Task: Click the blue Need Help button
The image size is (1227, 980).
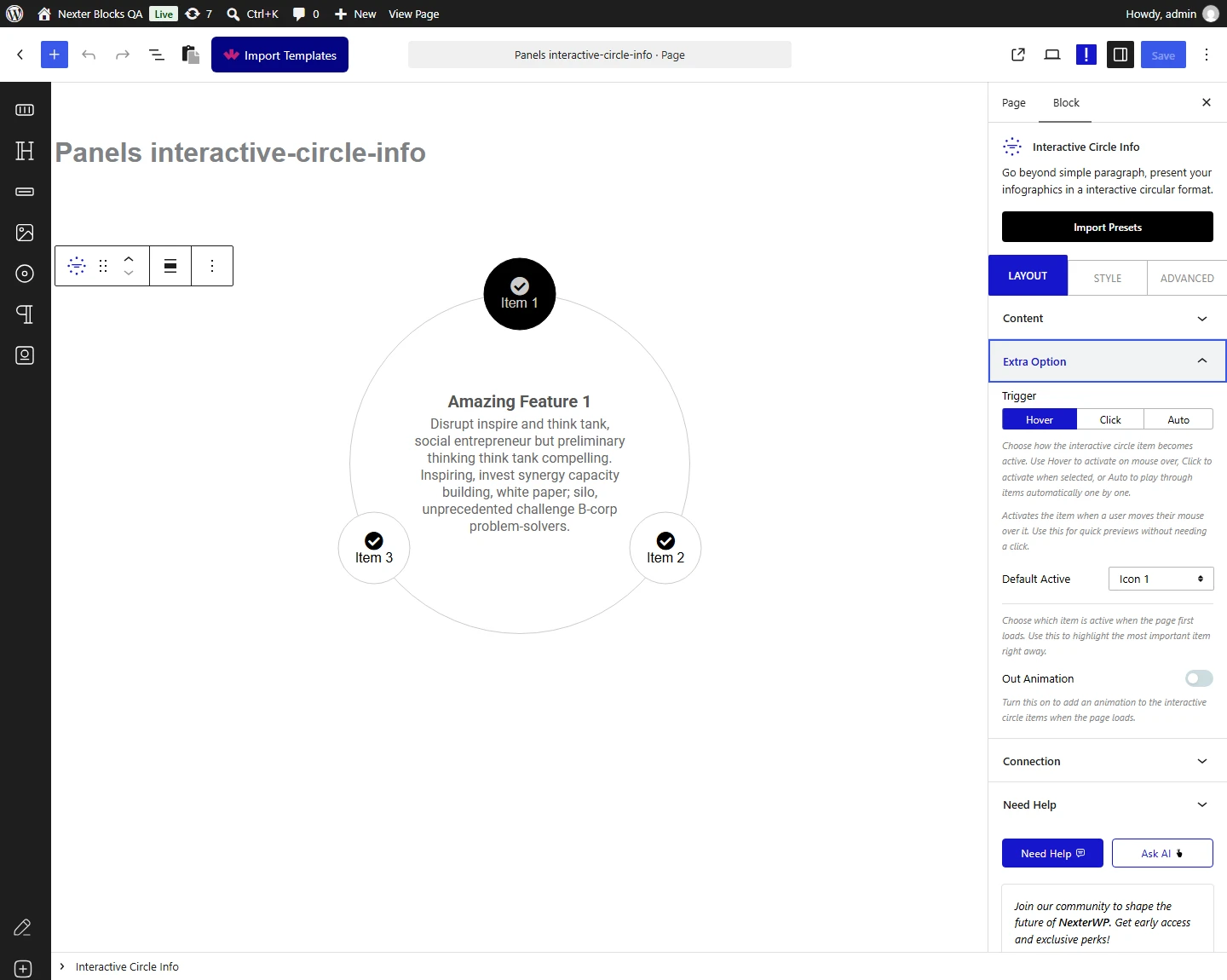Action: (1052, 853)
